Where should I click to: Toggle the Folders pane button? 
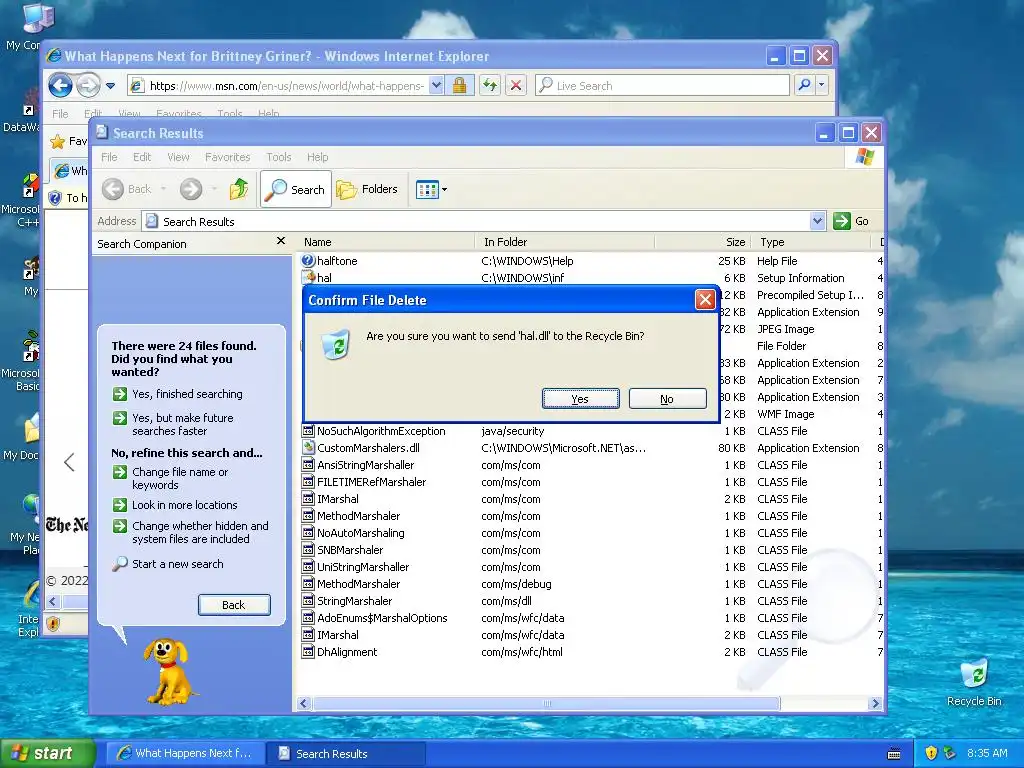click(x=367, y=189)
